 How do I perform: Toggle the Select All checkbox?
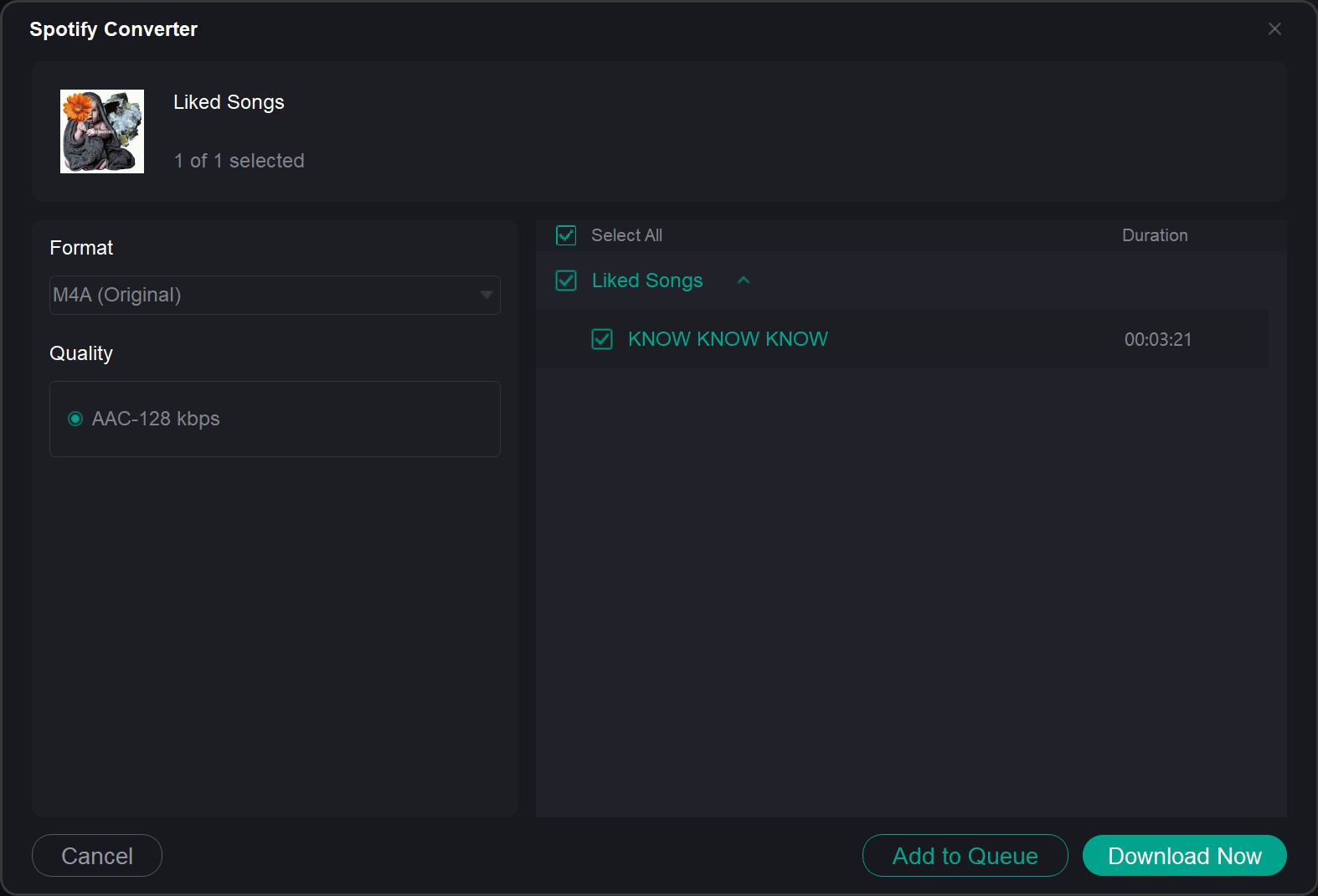[566, 235]
